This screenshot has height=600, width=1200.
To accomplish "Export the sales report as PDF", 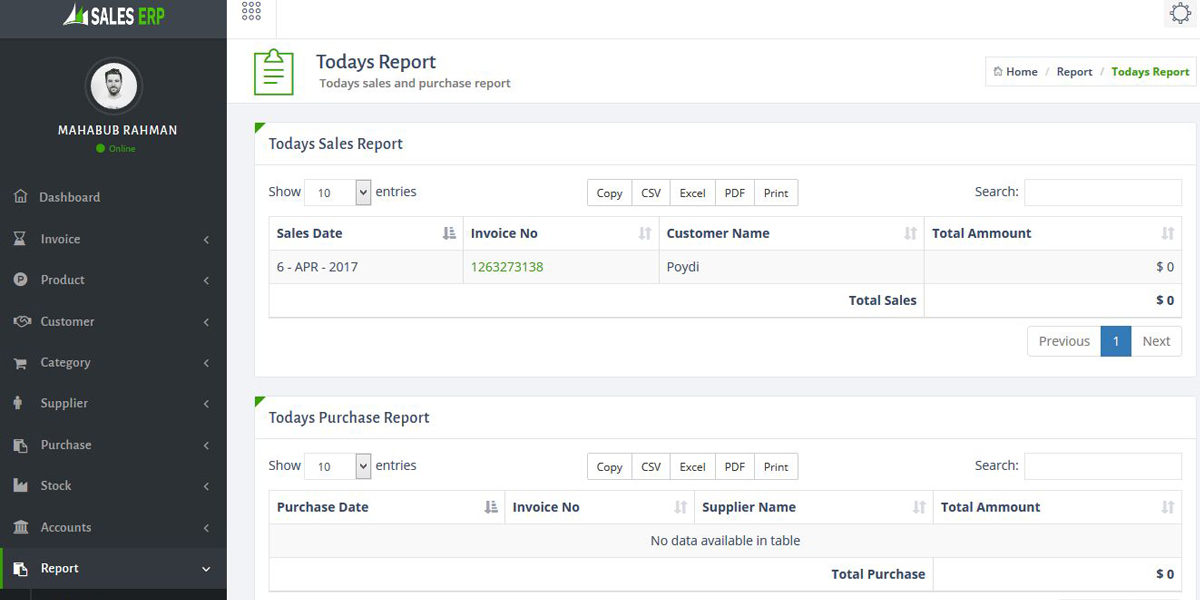I will [734, 193].
